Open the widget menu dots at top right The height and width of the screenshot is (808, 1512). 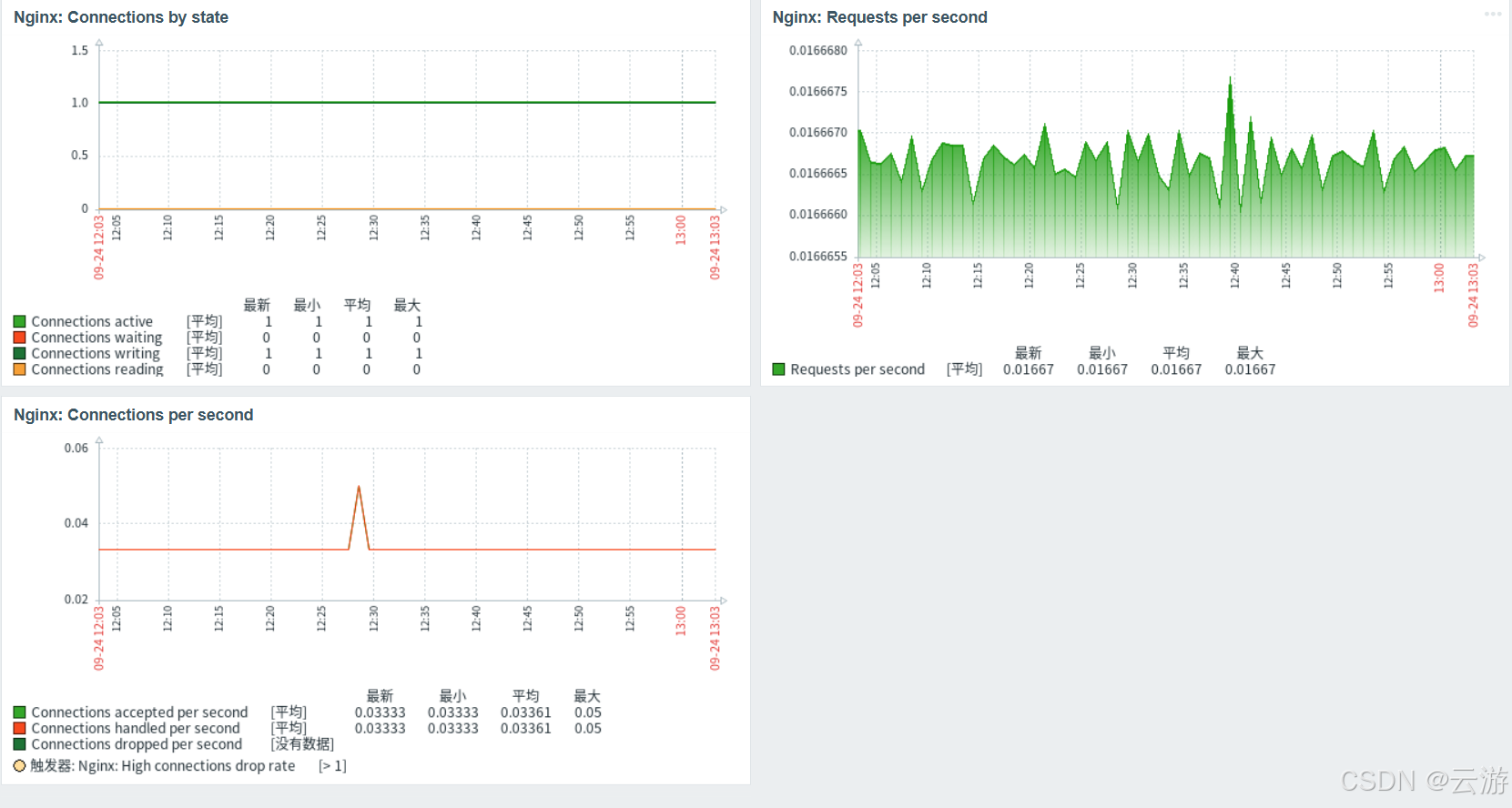1493,14
